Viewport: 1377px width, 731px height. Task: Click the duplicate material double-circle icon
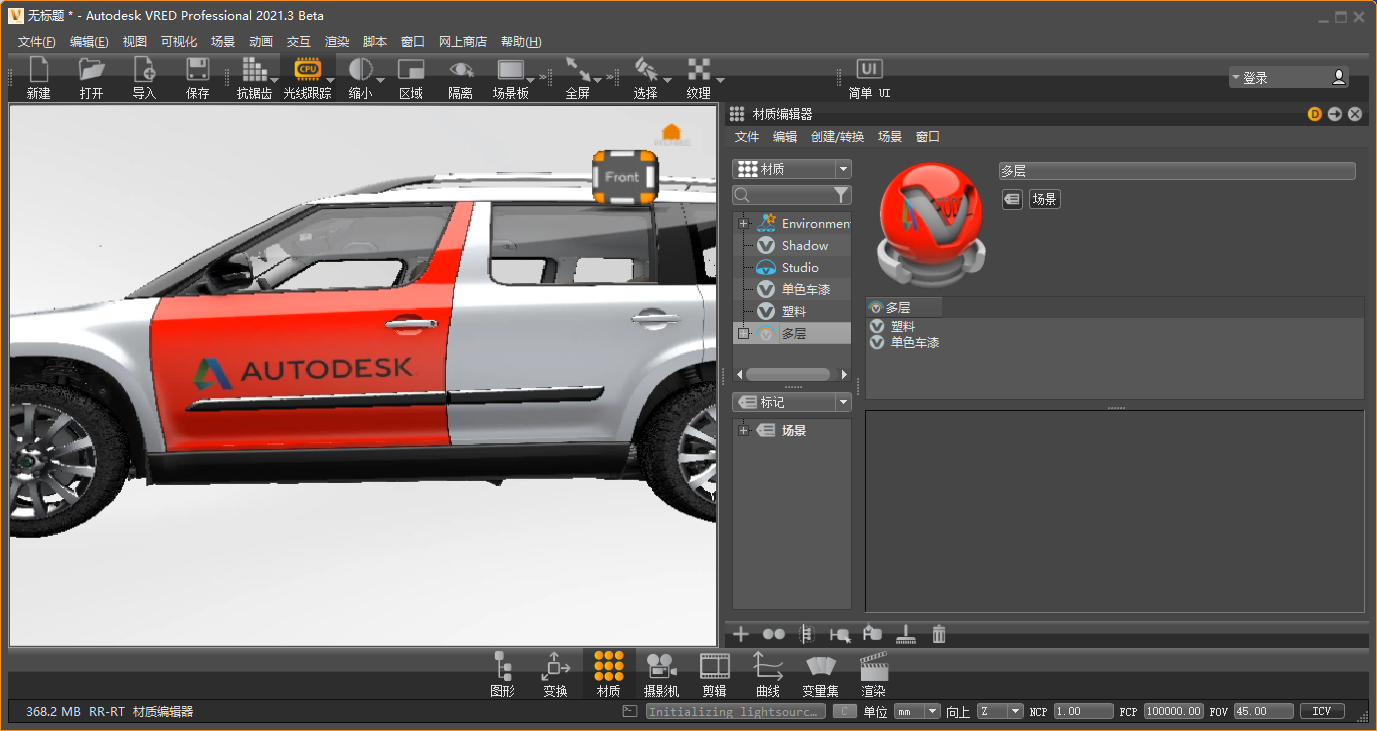point(774,634)
